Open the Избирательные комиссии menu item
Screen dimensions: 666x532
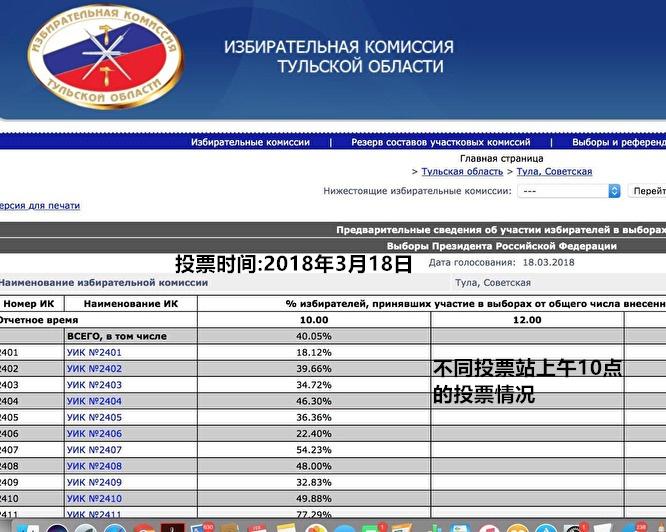tap(250, 142)
